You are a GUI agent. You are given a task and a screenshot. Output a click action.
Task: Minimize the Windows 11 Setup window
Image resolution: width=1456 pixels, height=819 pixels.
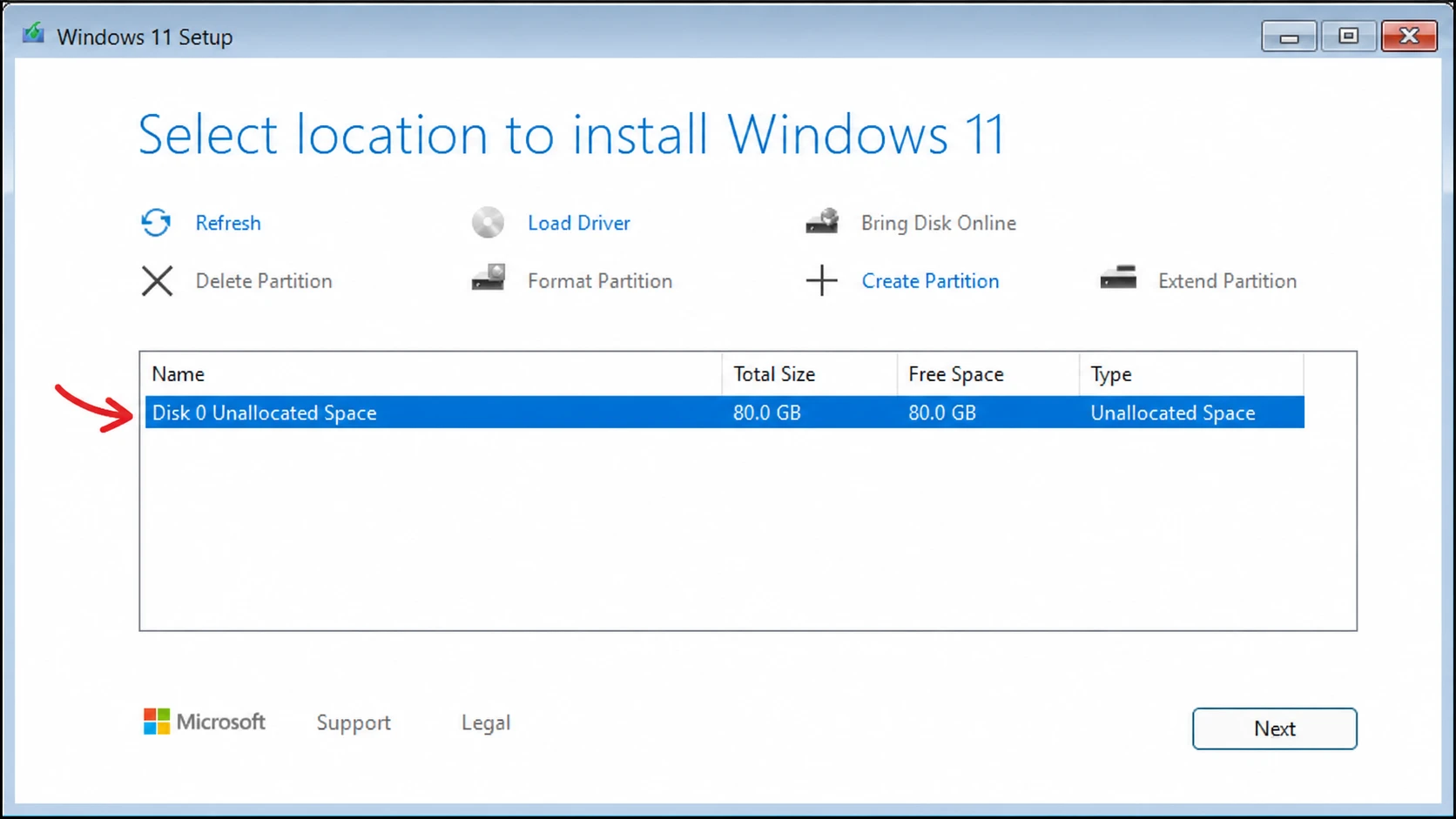click(x=1289, y=37)
